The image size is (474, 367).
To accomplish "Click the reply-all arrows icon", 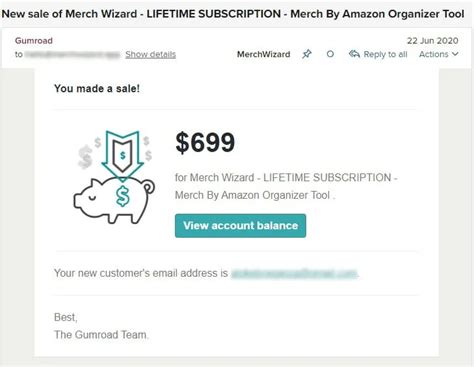I will [354, 54].
